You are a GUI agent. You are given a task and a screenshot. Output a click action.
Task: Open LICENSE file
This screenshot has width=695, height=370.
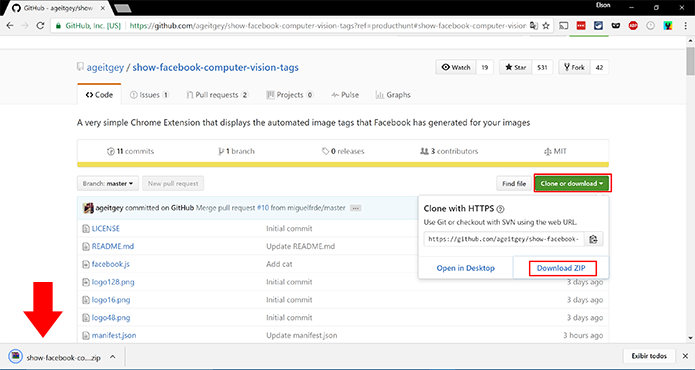pos(105,229)
